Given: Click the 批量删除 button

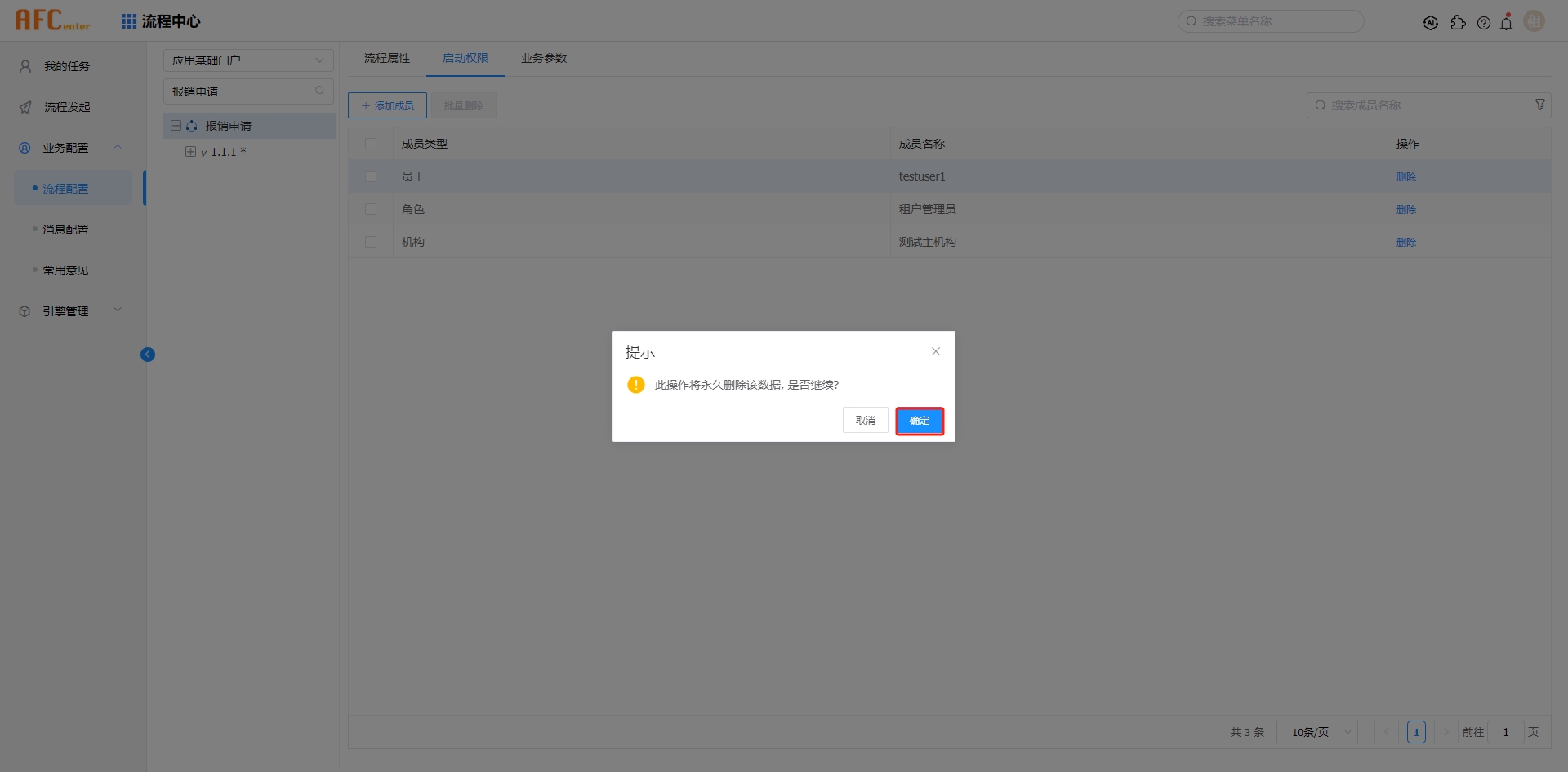Looking at the screenshot, I should [464, 105].
